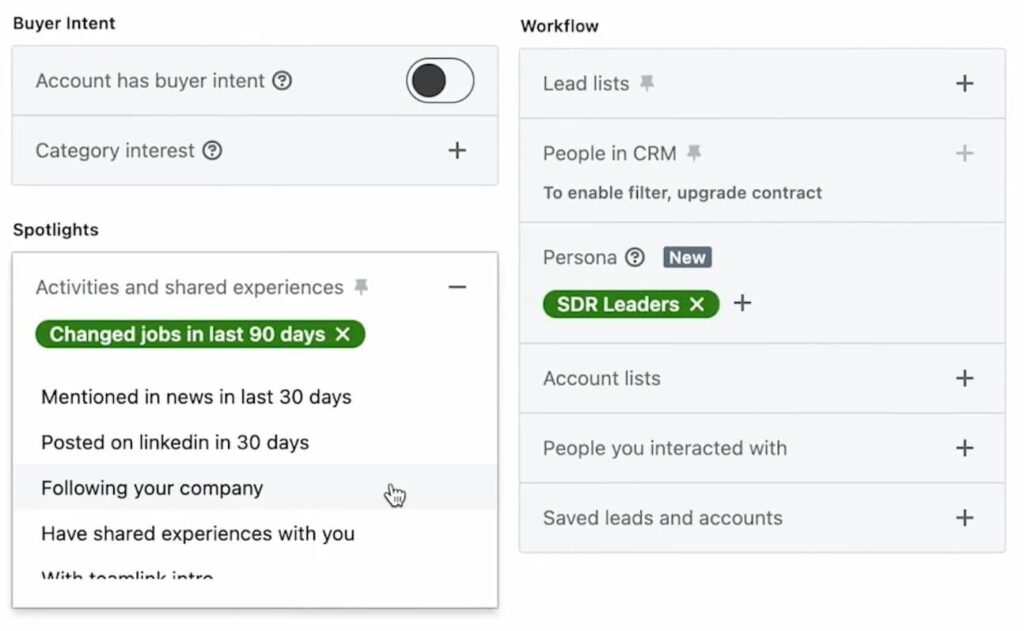Expand the Lead lists filter

[x=965, y=83]
